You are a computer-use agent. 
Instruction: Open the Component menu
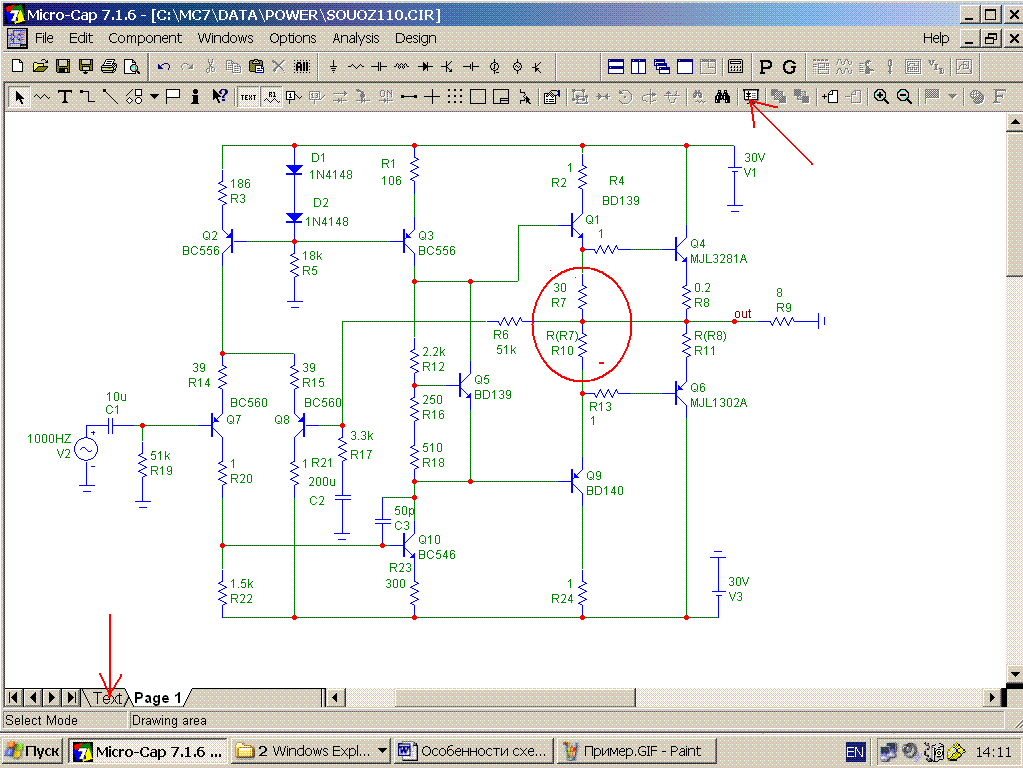[145, 38]
